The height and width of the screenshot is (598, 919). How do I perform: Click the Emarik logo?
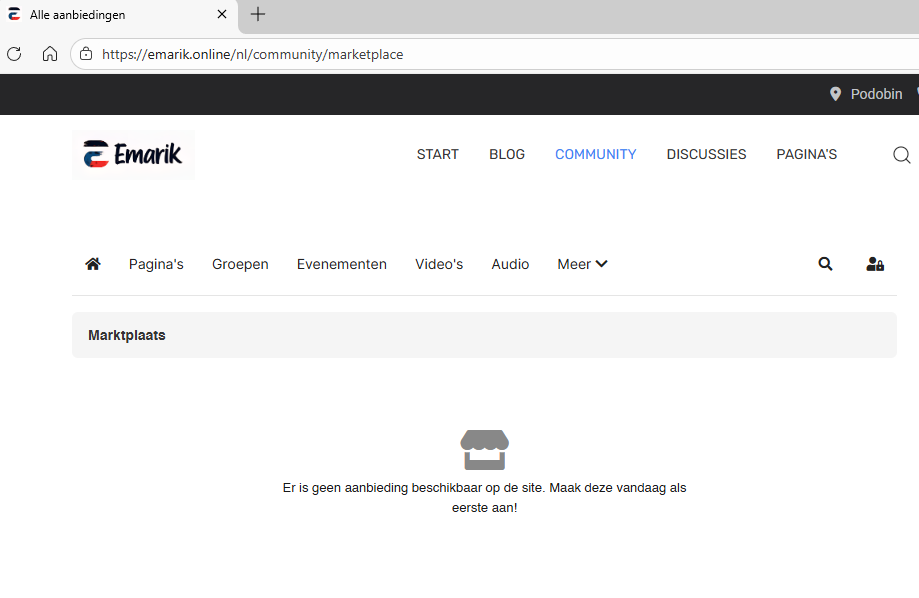pyautogui.click(x=132, y=154)
